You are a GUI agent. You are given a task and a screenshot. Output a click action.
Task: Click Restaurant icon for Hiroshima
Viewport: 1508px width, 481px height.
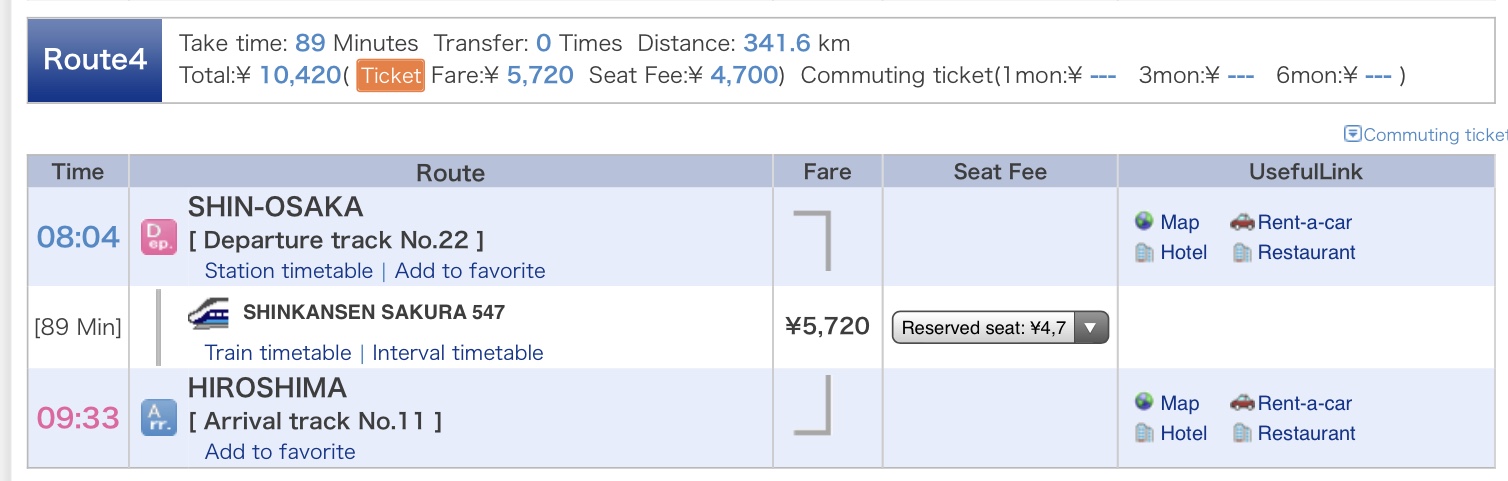click(1242, 433)
